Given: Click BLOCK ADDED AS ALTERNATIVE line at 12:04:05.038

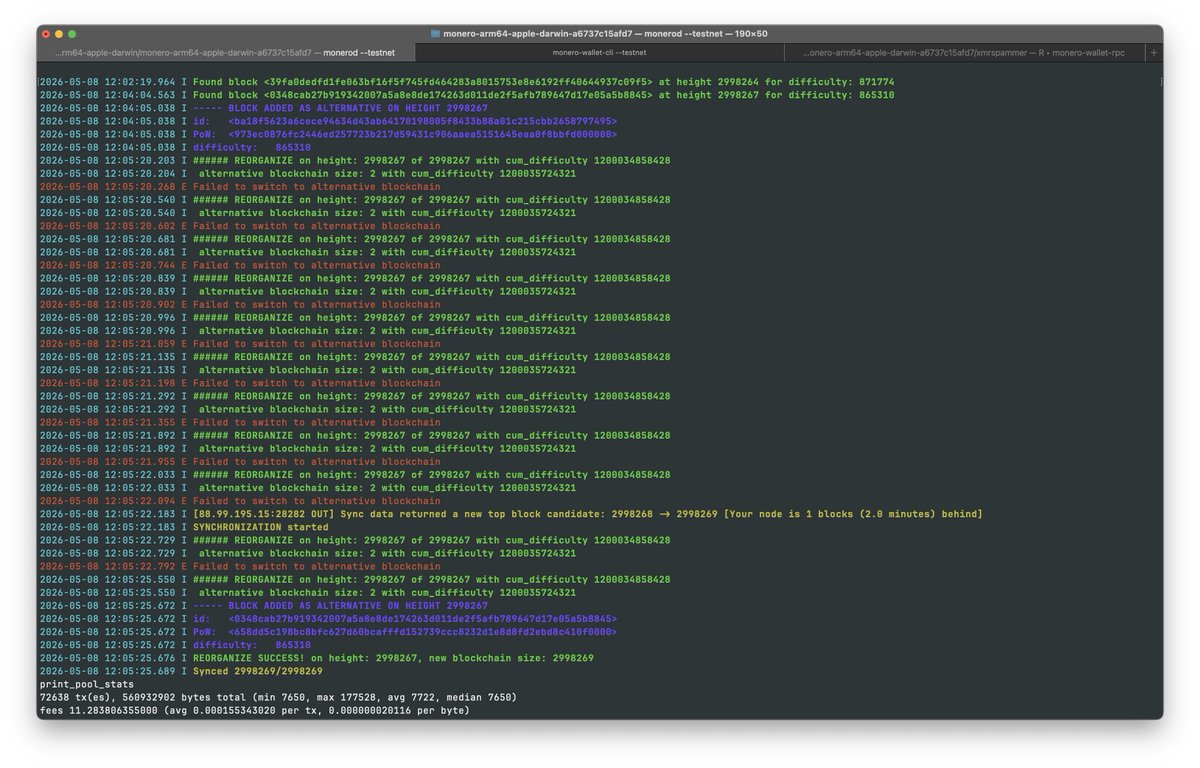Looking at the screenshot, I should point(264,108).
